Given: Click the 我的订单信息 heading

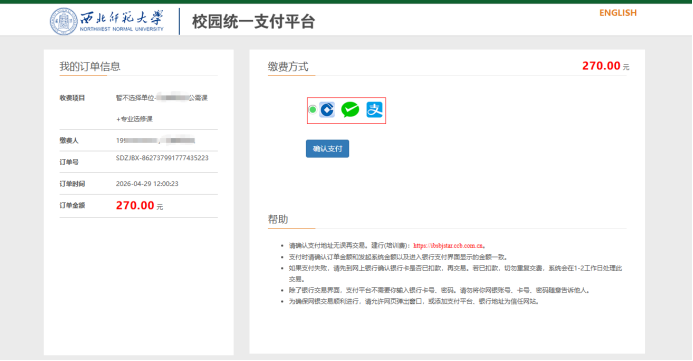Looking at the screenshot, I should (x=90, y=66).
